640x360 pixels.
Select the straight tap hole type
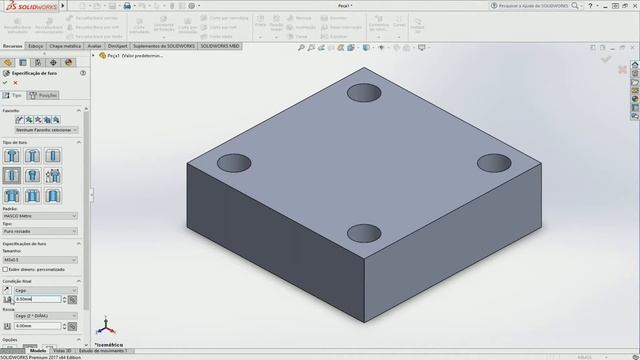click(x=12, y=176)
